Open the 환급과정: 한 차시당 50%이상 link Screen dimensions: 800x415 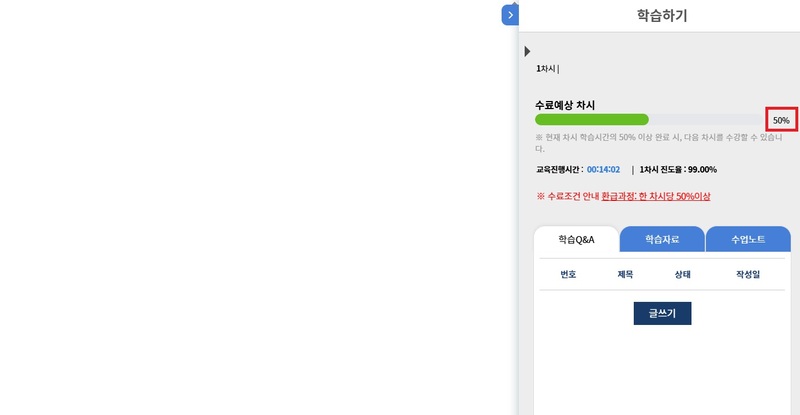click(656, 197)
